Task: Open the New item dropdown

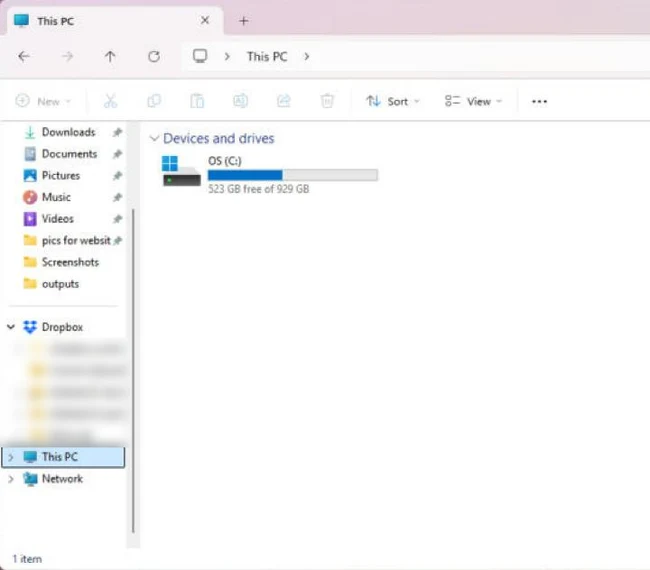Action: [43, 102]
